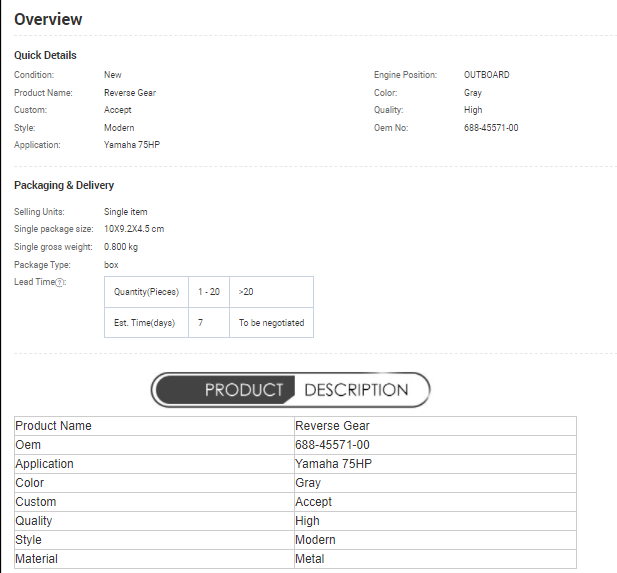
Task: Select the OUTBOARD engine position value
Action: (486, 75)
